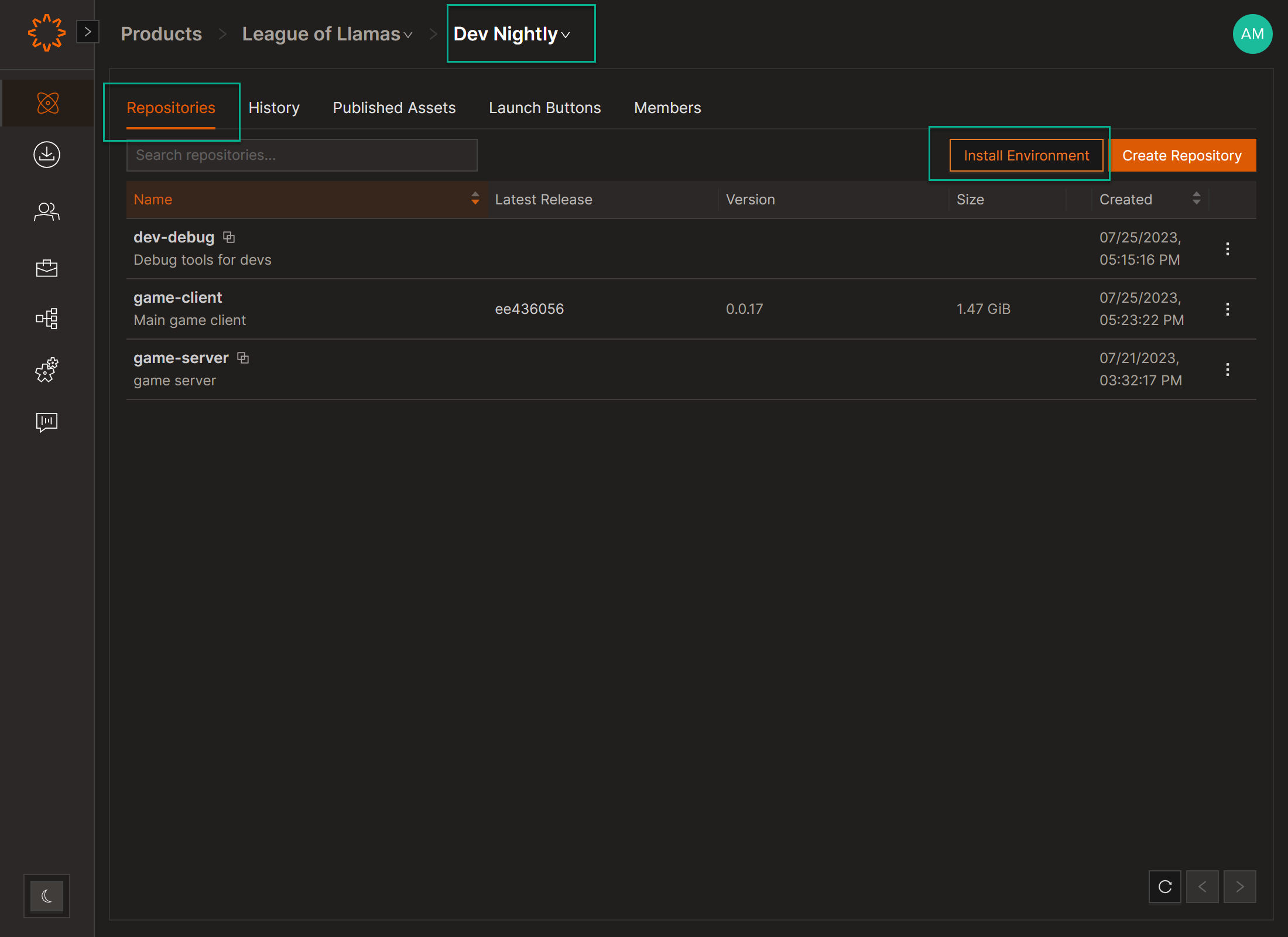Click the Install Environment button
Screen dimensions: 1288x937
tap(1026, 155)
